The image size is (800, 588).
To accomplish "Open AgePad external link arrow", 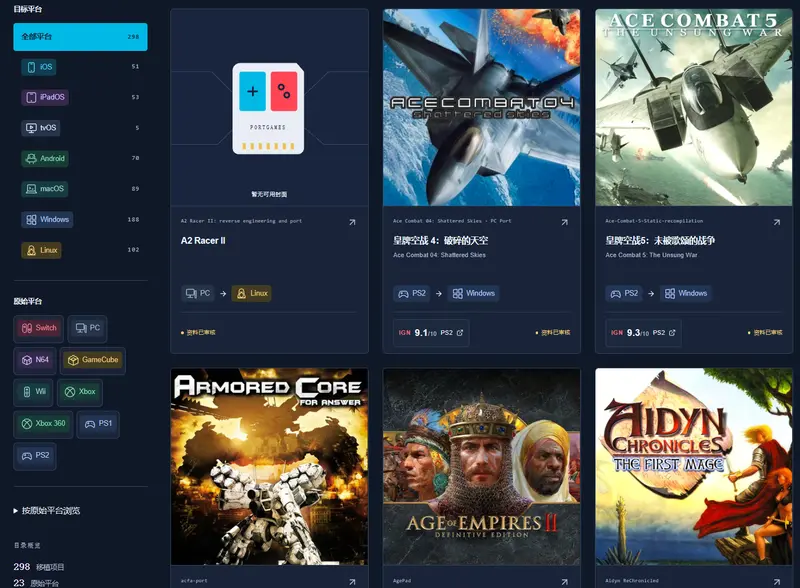I will pos(564,582).
